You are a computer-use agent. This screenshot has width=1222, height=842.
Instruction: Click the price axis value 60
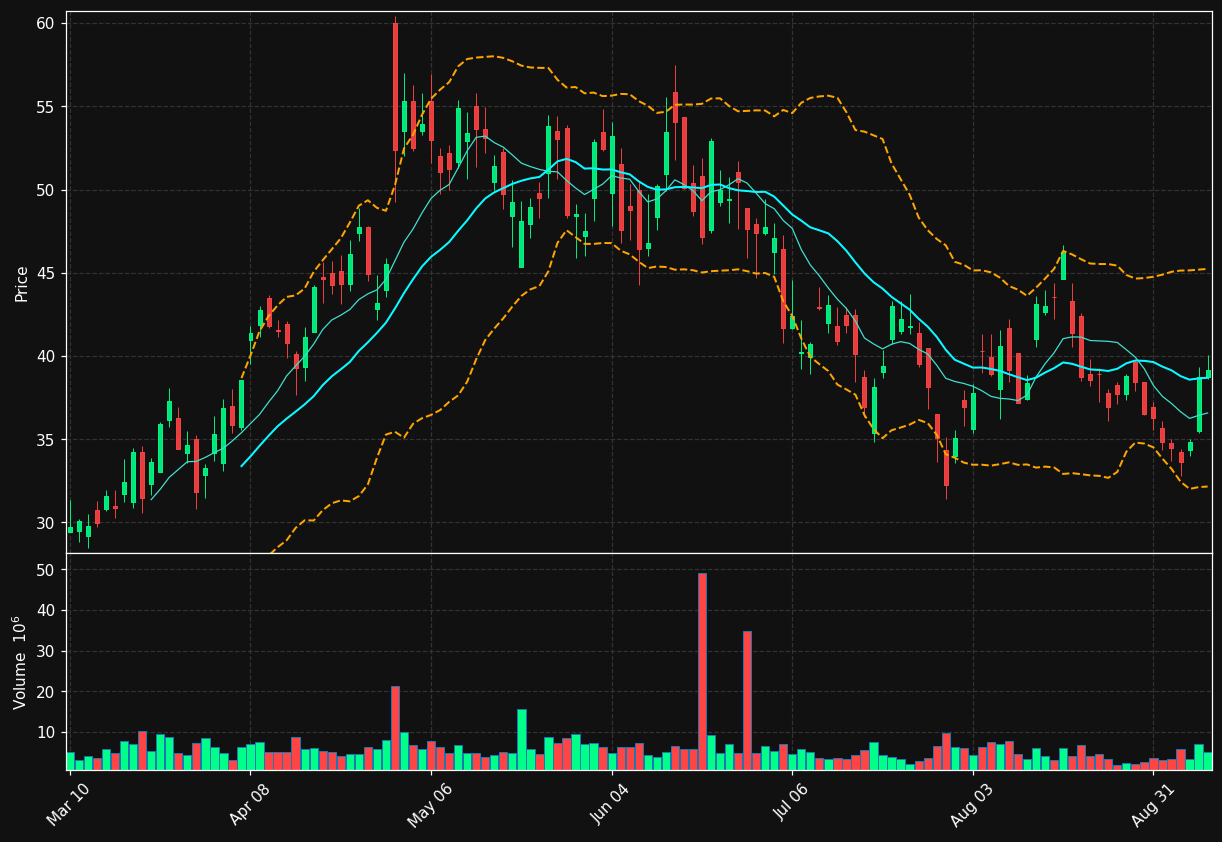coord(47,23)
